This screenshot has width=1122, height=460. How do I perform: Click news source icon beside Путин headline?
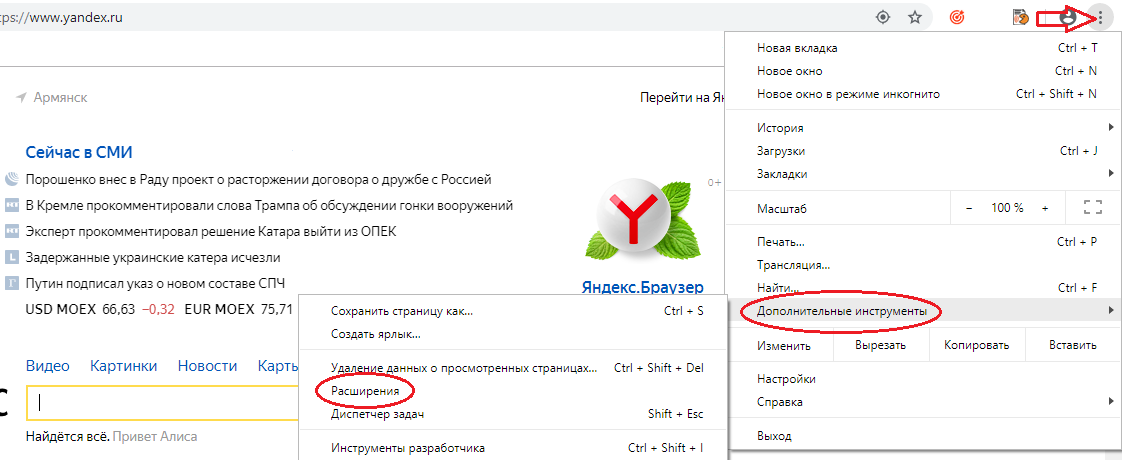11,283
